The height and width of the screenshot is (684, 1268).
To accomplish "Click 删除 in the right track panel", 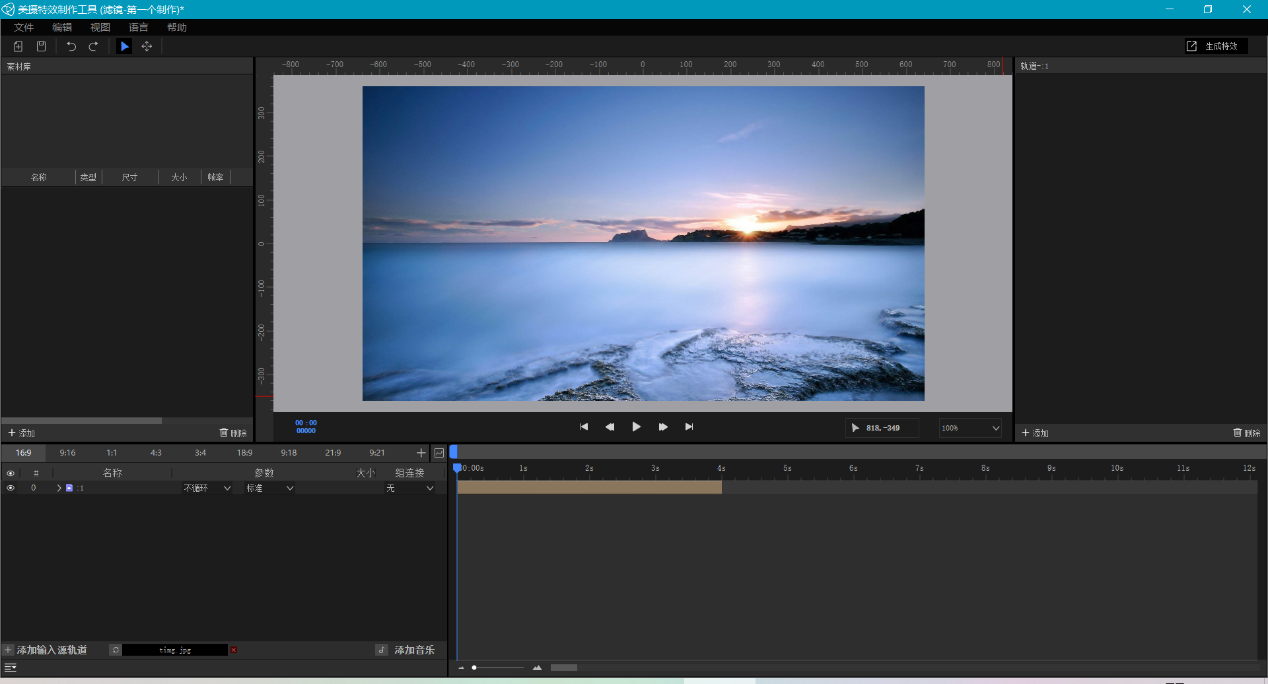I will tap(1247, 433).
